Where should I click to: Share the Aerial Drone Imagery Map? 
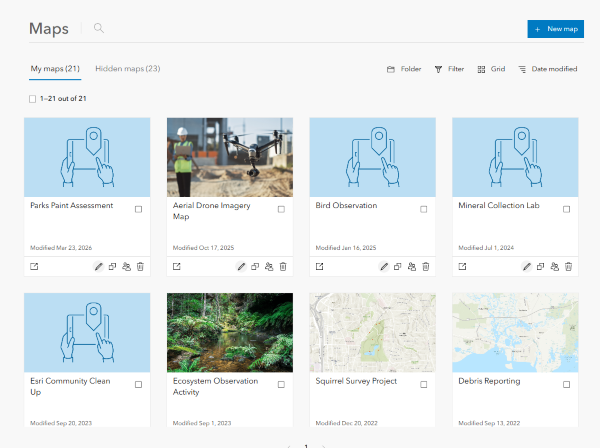[269, 266]
